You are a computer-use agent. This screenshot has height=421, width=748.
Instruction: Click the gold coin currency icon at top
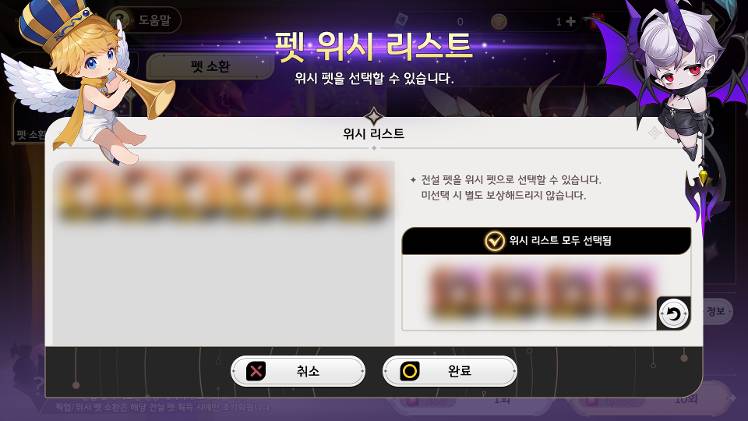click(x=499, y=21)
